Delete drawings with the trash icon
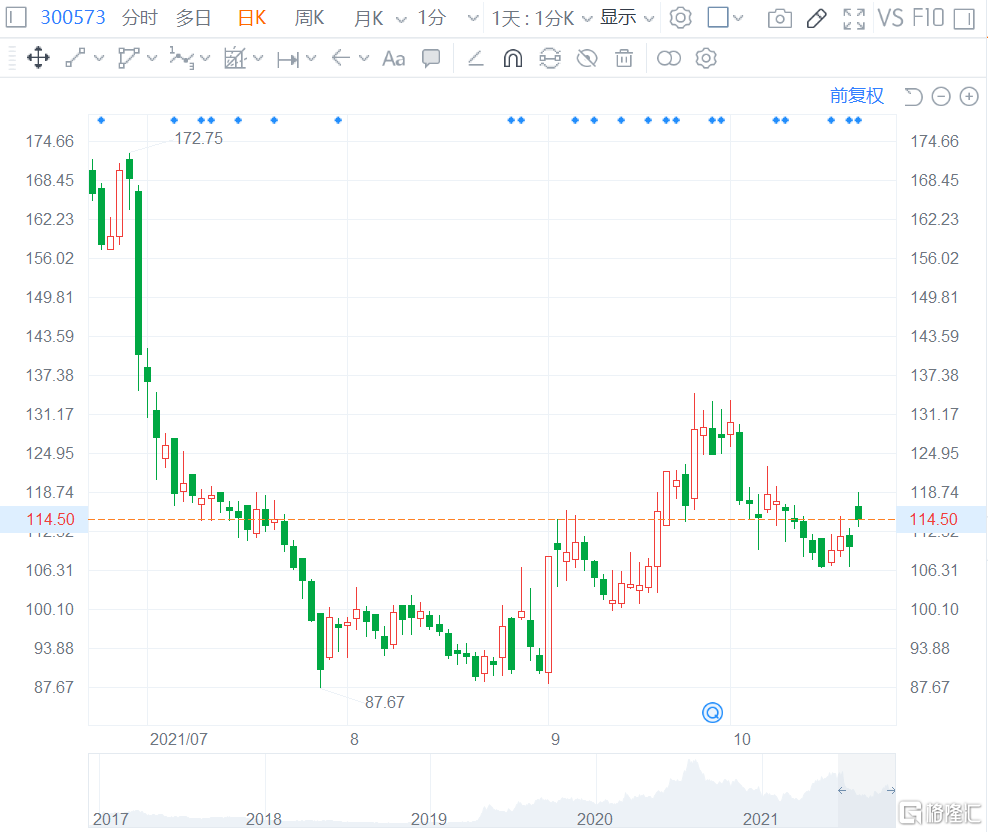Screen dimensions: 988x832 tap(624, 59)
